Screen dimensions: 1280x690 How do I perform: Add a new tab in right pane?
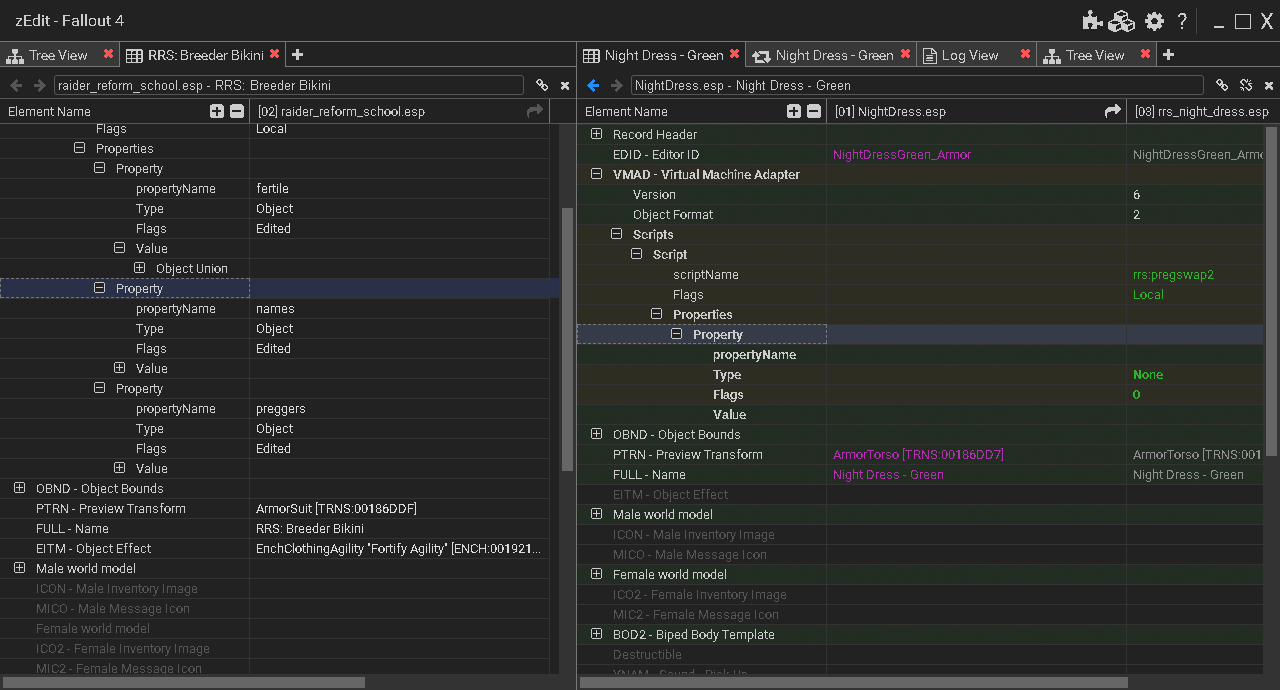point(1168,55)
